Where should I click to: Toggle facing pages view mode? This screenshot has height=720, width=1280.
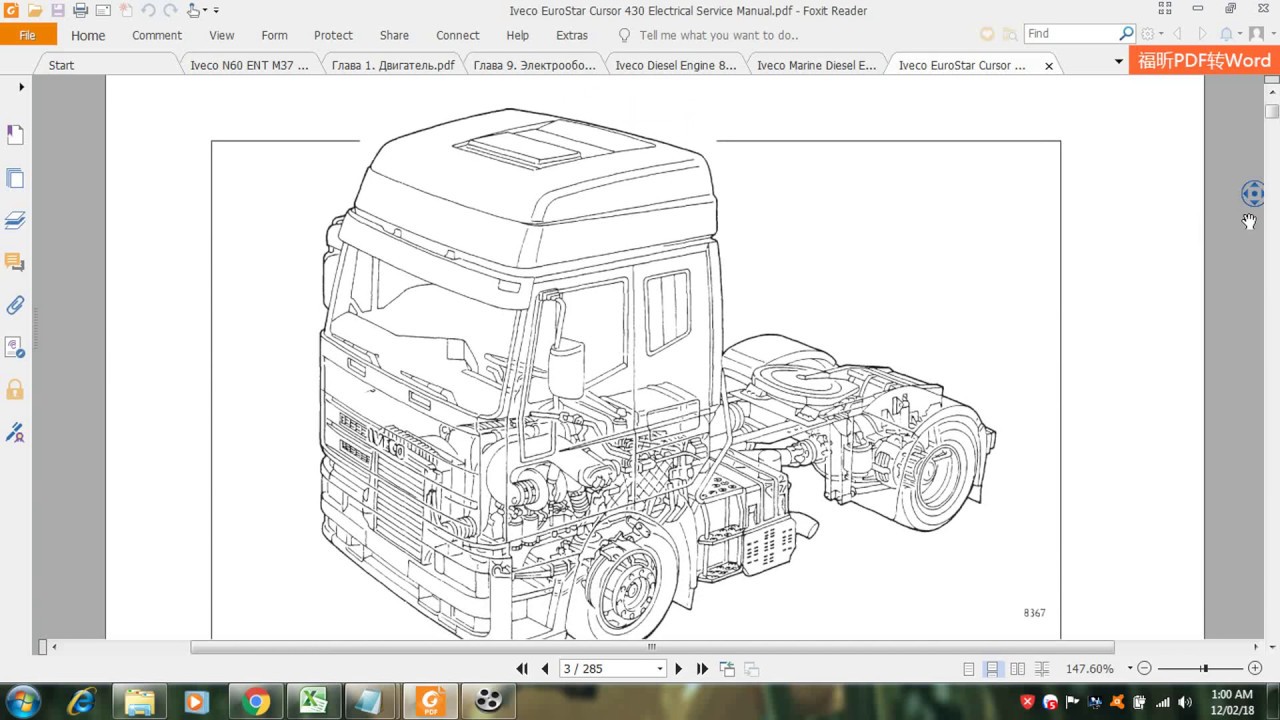click(1017, 669)
